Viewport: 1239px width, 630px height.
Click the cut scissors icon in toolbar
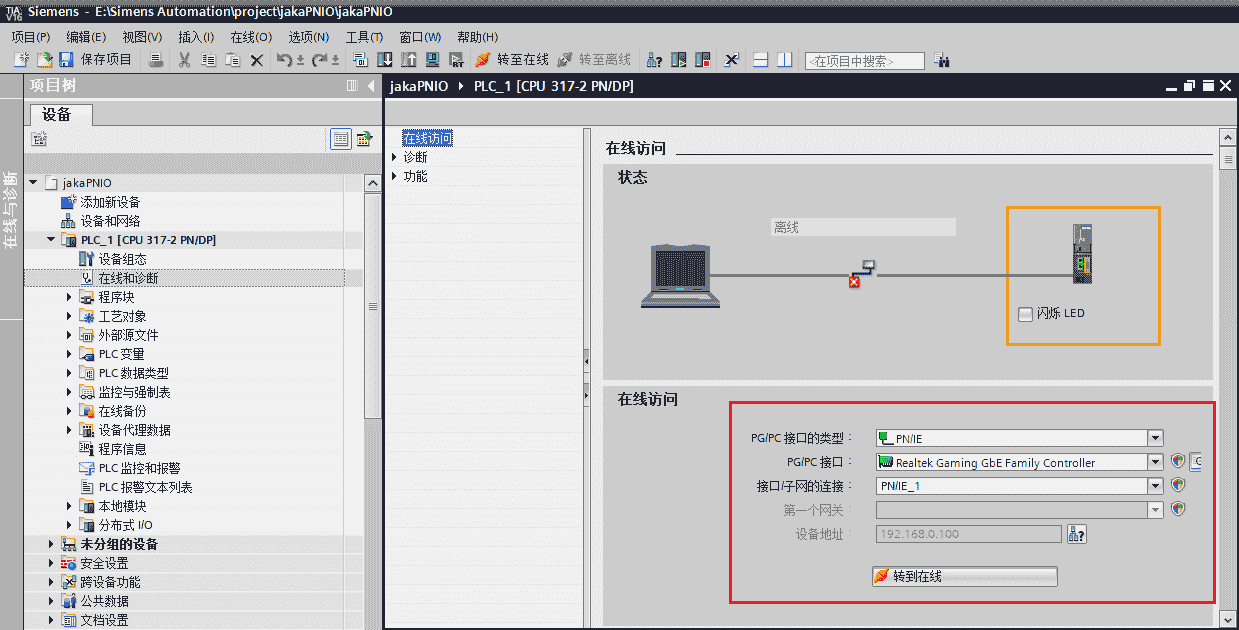coord(184,60)
